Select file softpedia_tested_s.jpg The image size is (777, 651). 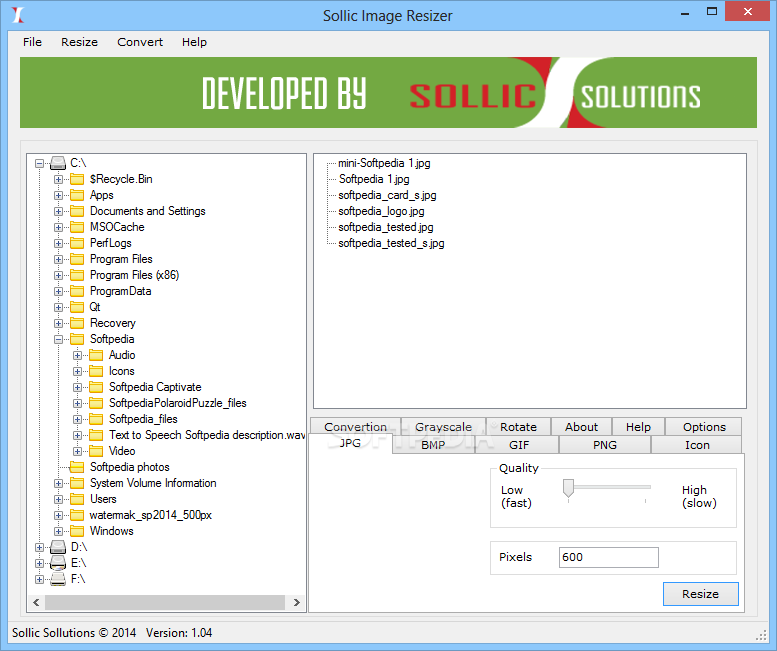(x=391, y=243)
